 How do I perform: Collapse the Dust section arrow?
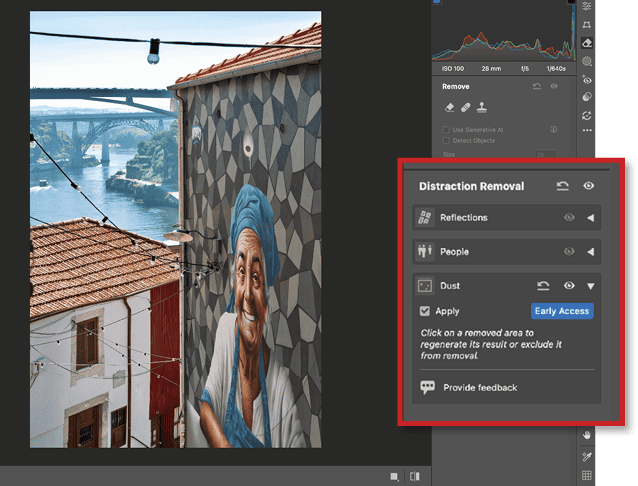coord(590,286)
